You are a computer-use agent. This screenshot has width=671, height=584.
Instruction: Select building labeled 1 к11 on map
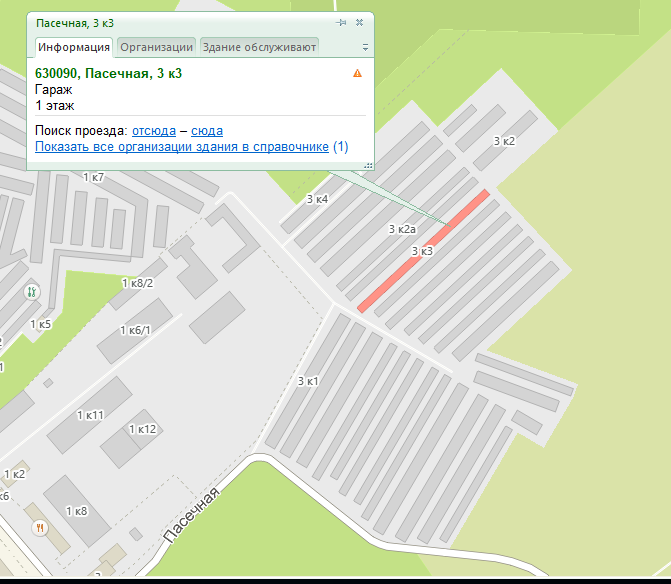point(90,415)
